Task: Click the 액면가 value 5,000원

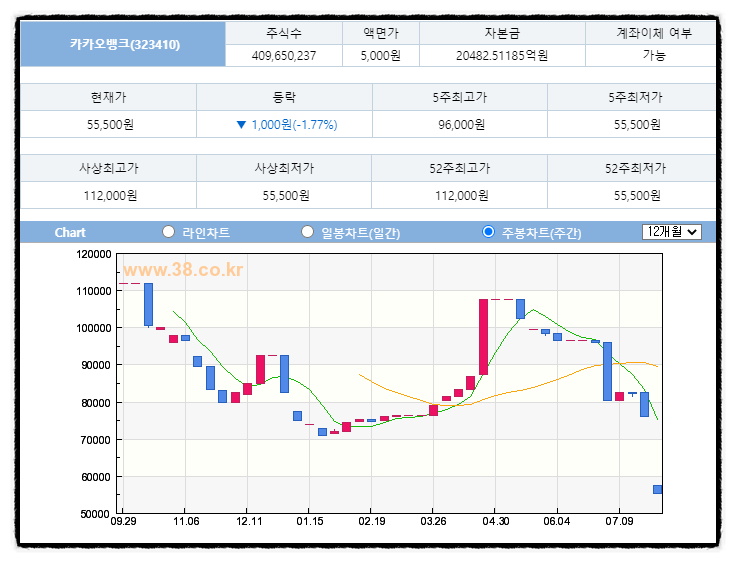Action: (x=381, y=56)
